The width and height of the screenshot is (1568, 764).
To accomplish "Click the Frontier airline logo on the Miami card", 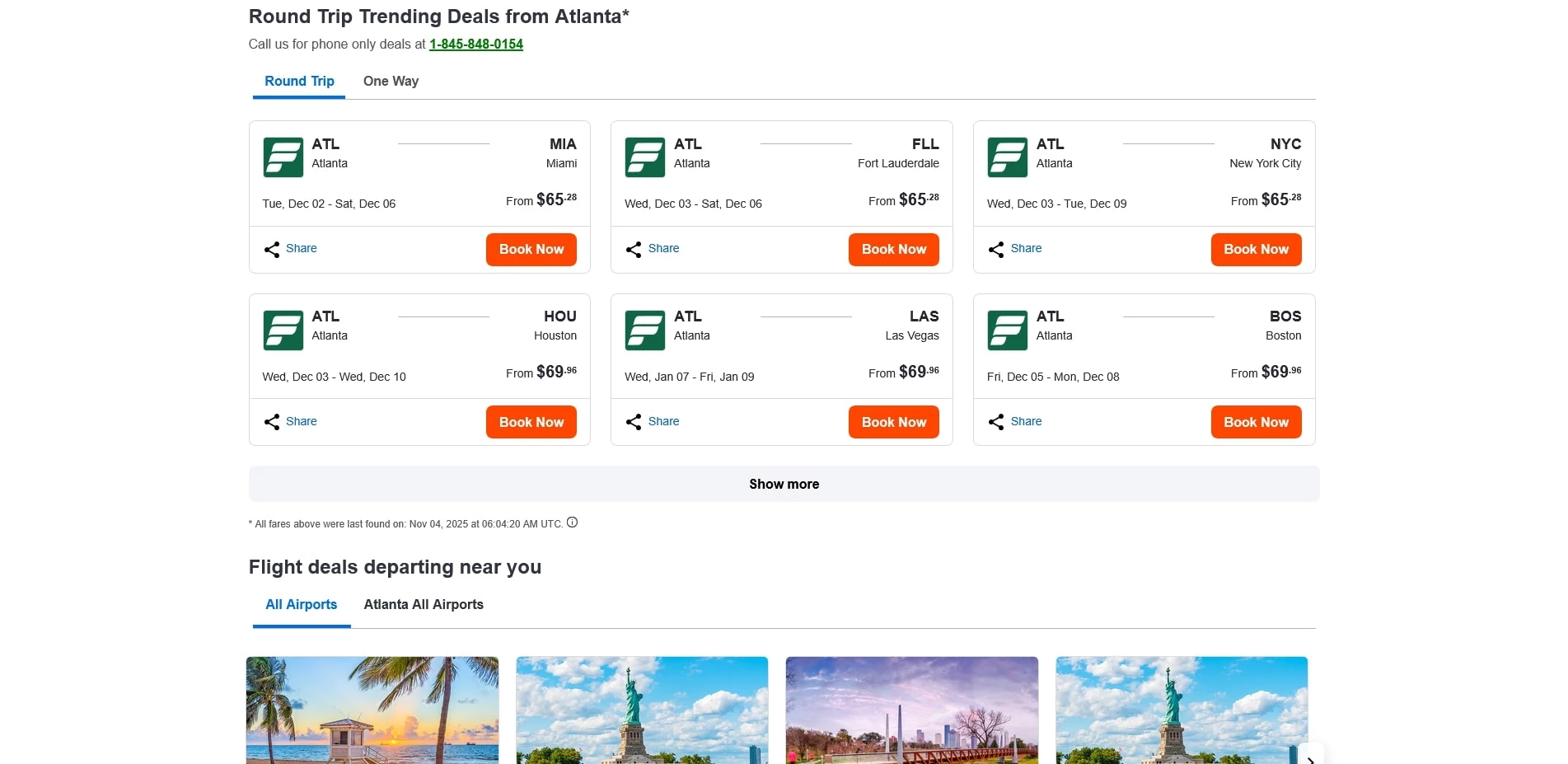I will click(x=283, y=157).
